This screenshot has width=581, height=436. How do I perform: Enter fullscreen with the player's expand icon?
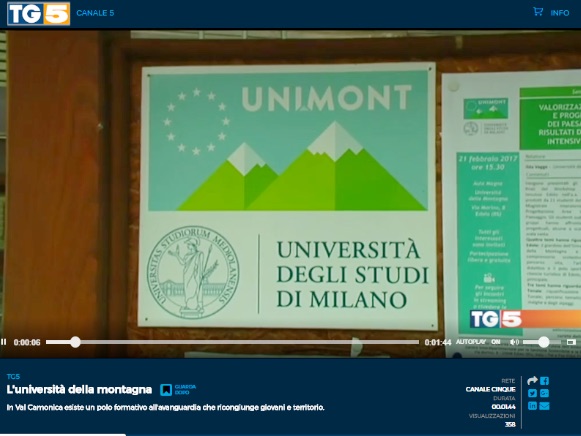click(571, 342)
